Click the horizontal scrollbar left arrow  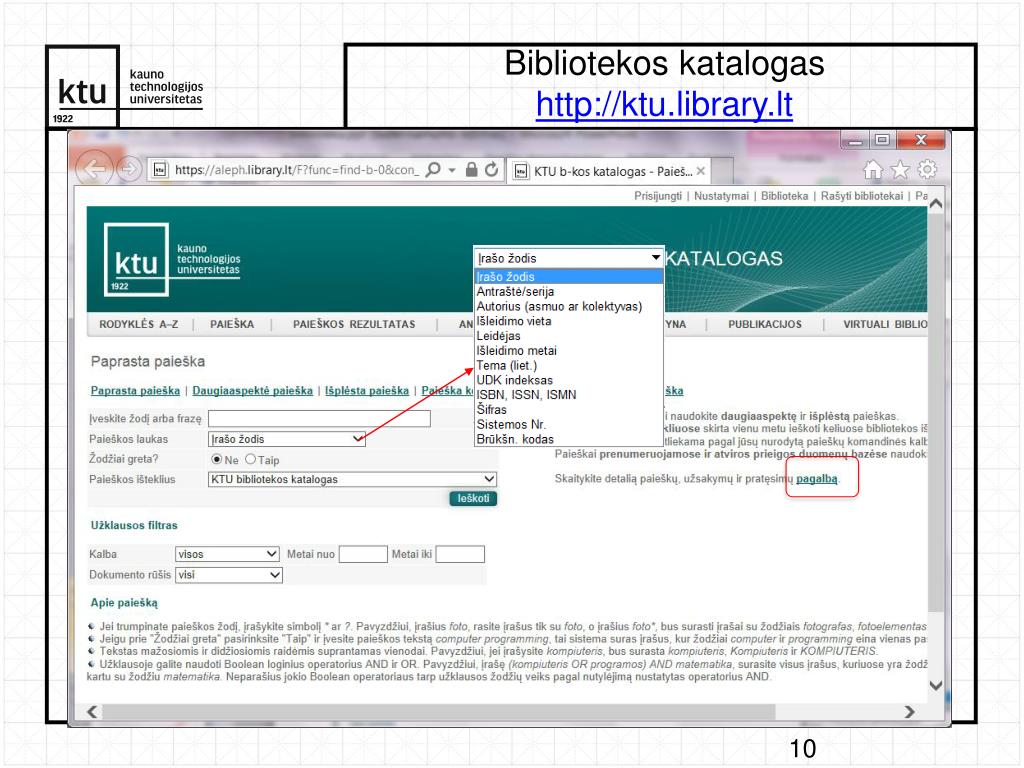[92, 712]
